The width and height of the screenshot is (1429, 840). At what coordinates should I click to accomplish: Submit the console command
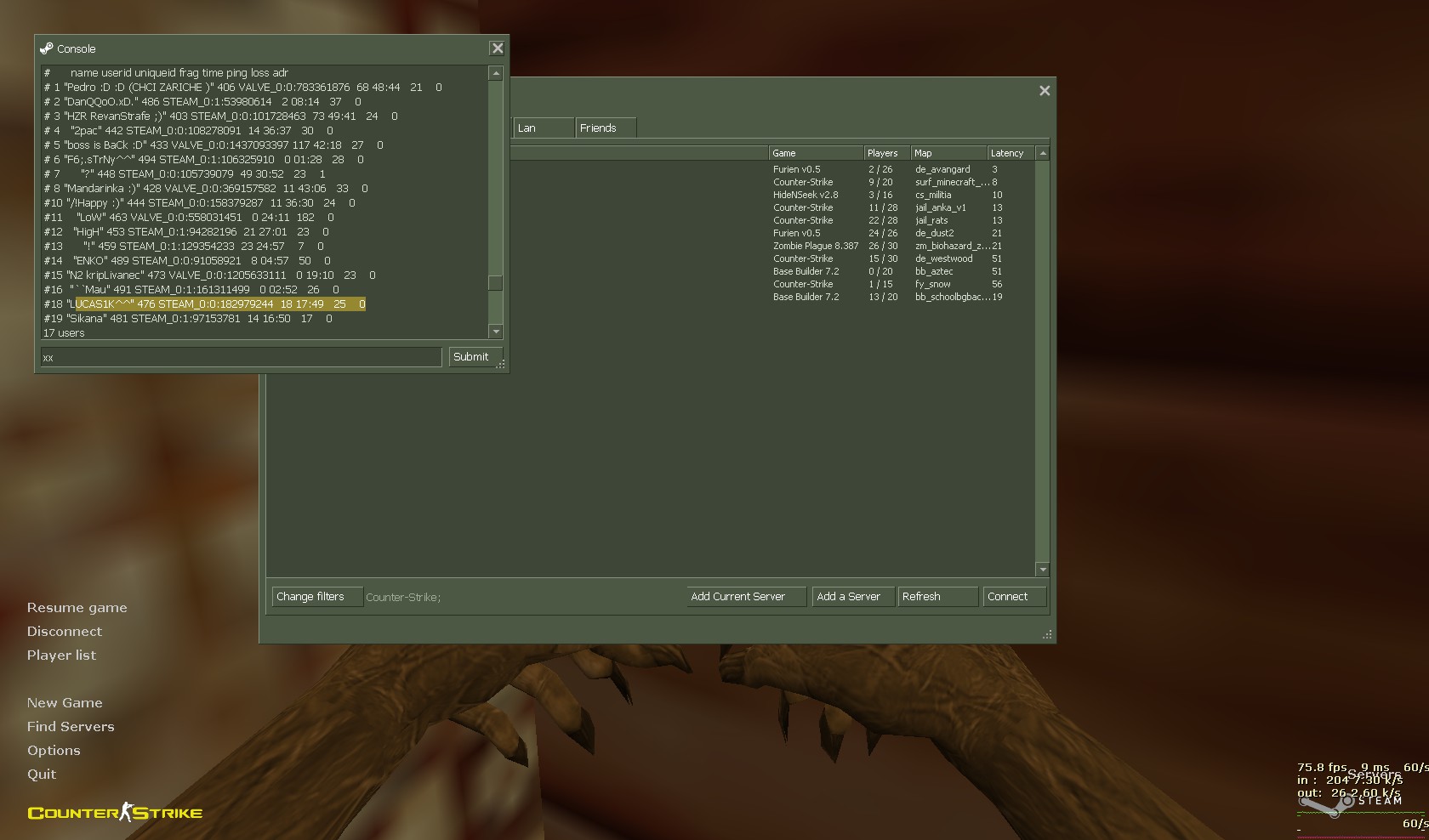(x=475, y=357)
